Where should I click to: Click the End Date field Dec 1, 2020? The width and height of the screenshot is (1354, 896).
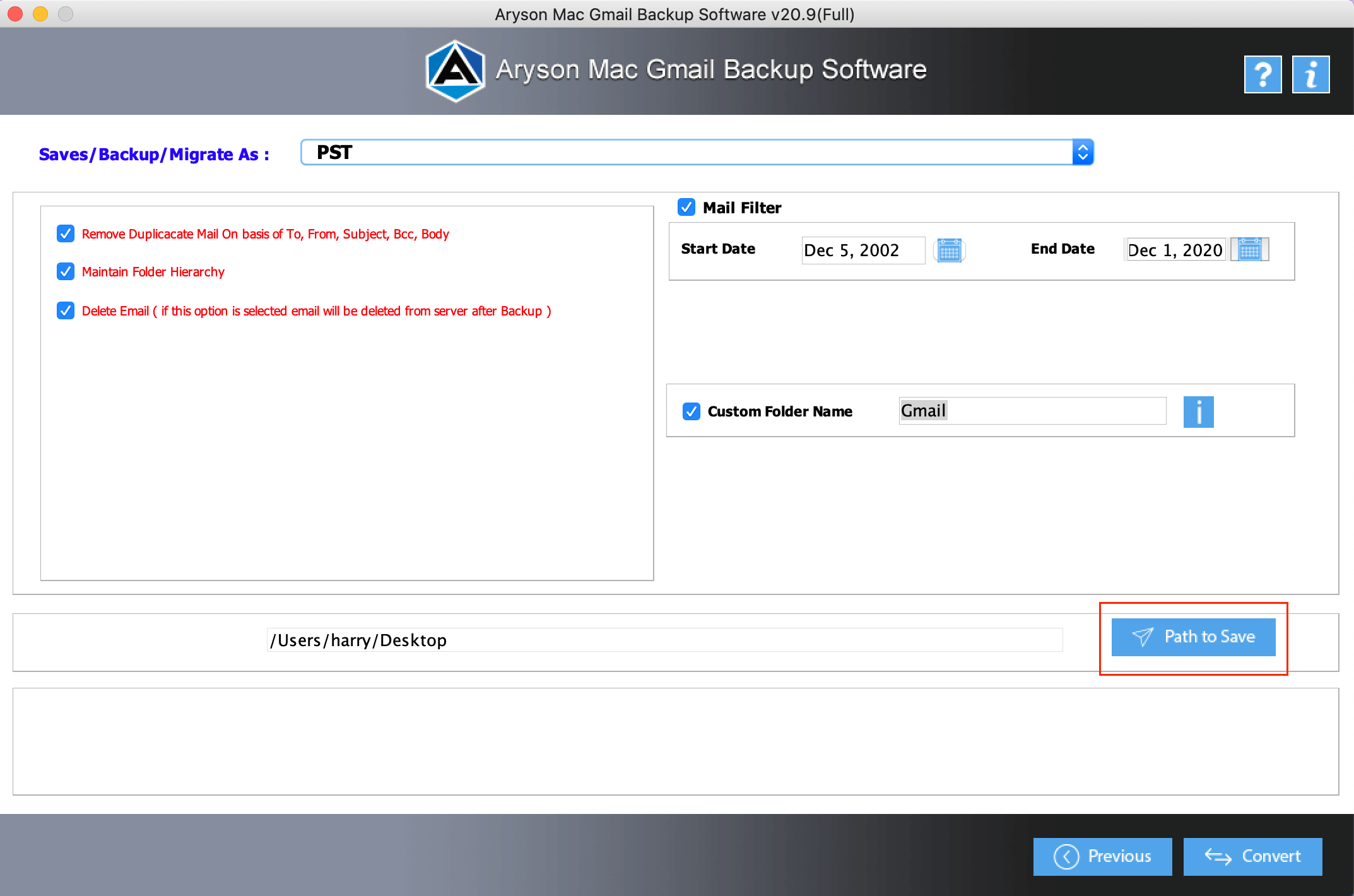click(1175, 250)
